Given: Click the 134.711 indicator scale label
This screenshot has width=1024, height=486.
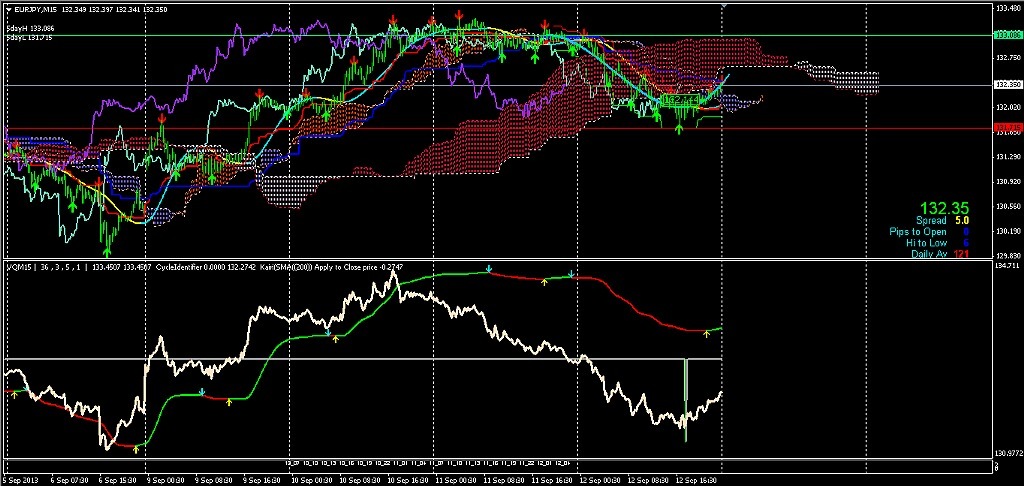Looking at the screenshot, I should click(x=1008, y=266).
